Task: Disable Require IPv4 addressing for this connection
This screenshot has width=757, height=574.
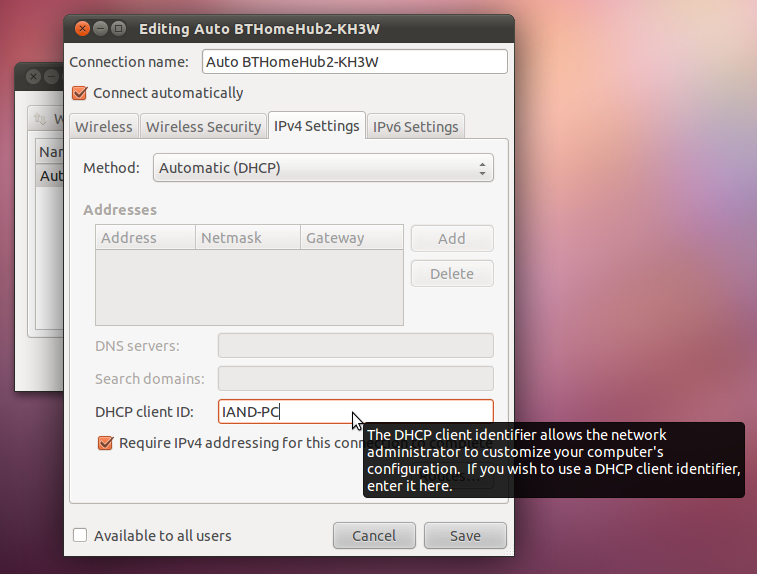Action: coord(105,443)
